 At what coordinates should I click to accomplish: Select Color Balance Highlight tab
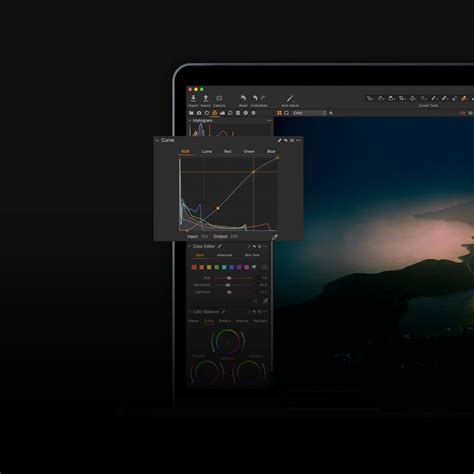coord(260,321)
